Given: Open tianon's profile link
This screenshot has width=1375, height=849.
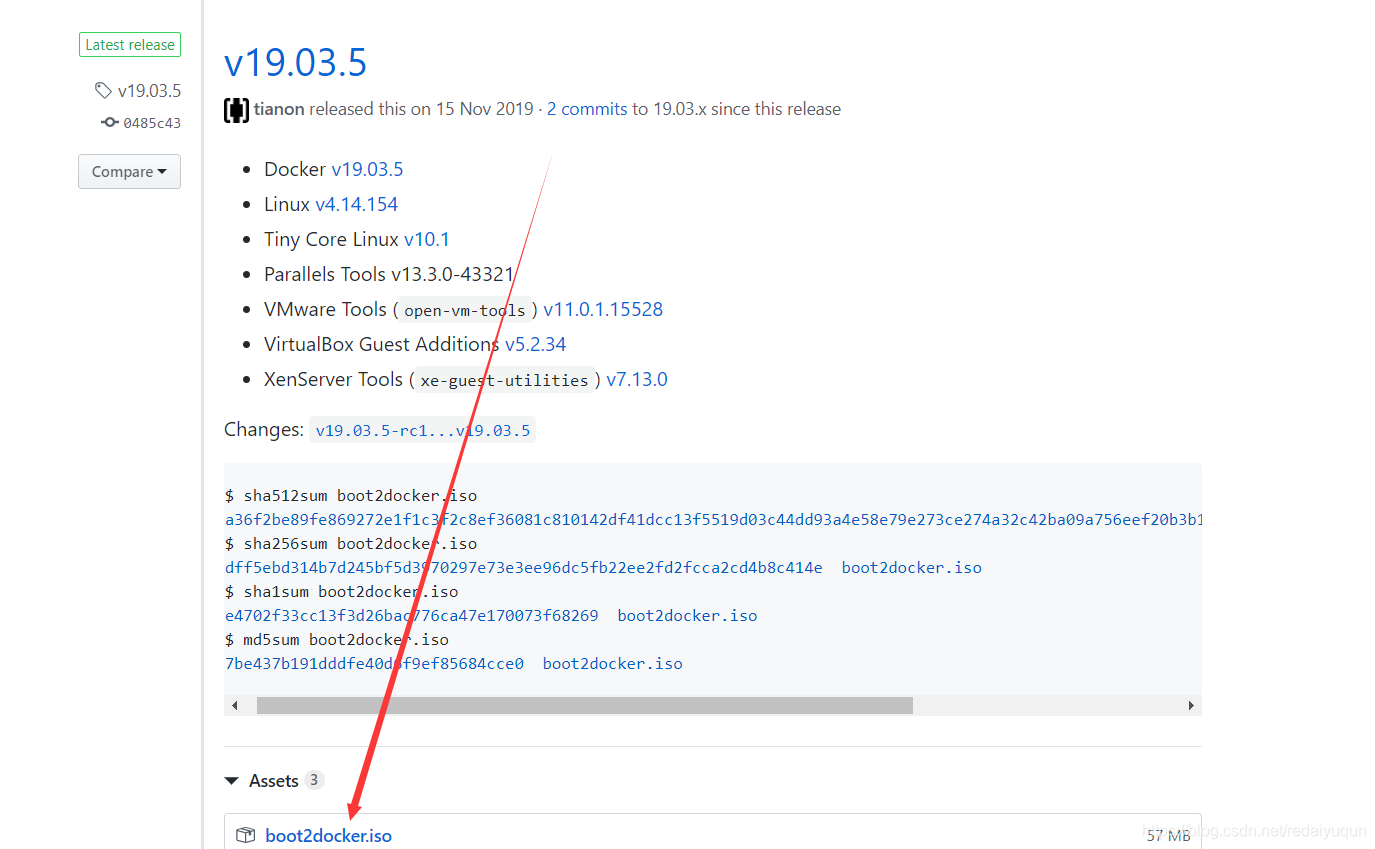Looking at the screenshot, I should click(279, 109).
